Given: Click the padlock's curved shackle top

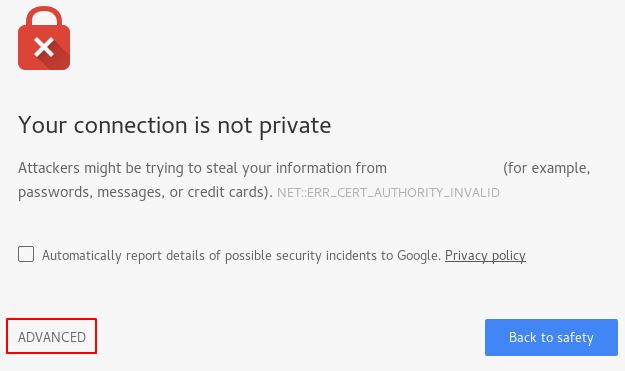Looking at the screenshot, I should click(x=44, y=17).
